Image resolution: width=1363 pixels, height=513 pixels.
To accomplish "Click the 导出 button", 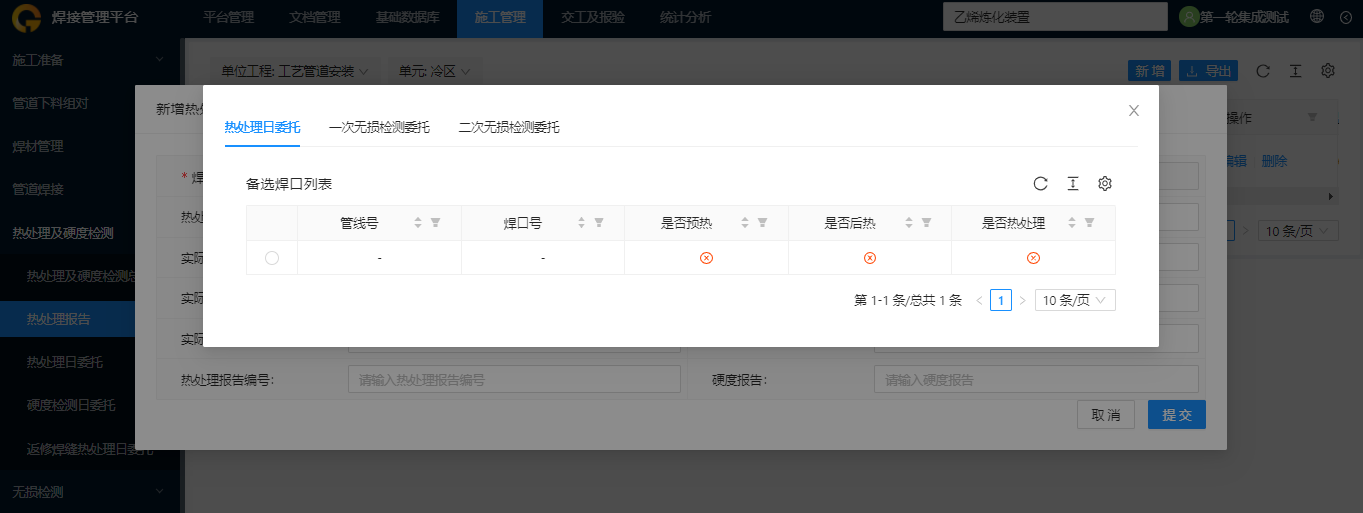I will (x=1209, y=71).
